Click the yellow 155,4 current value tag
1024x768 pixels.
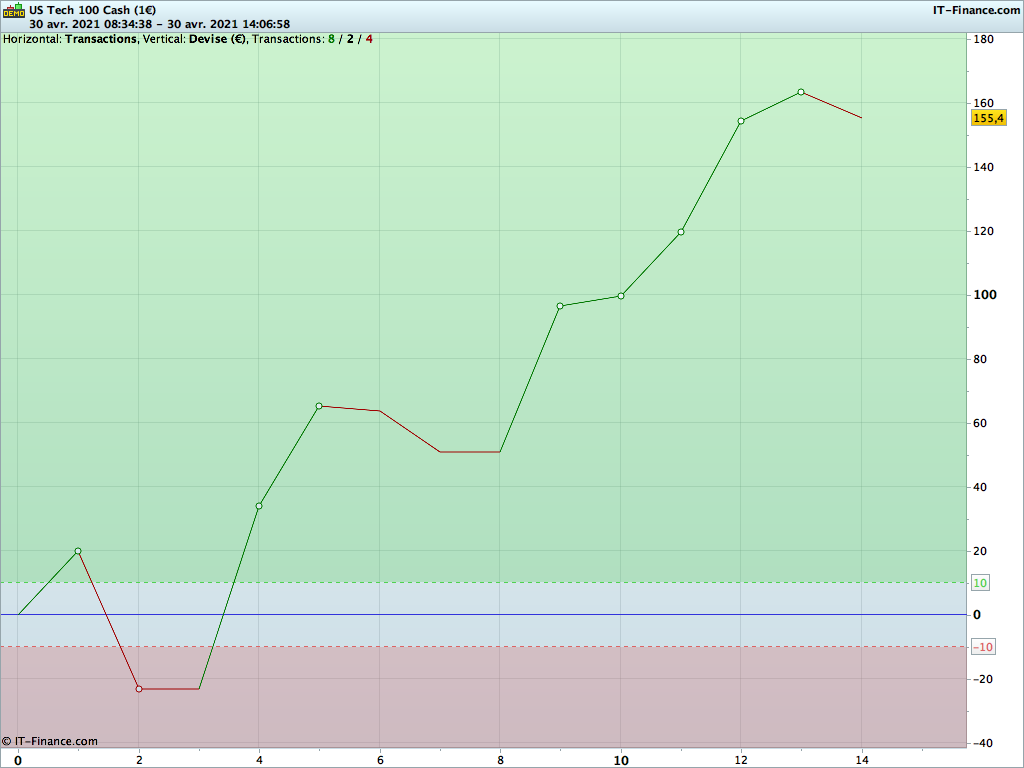(988, 118)
